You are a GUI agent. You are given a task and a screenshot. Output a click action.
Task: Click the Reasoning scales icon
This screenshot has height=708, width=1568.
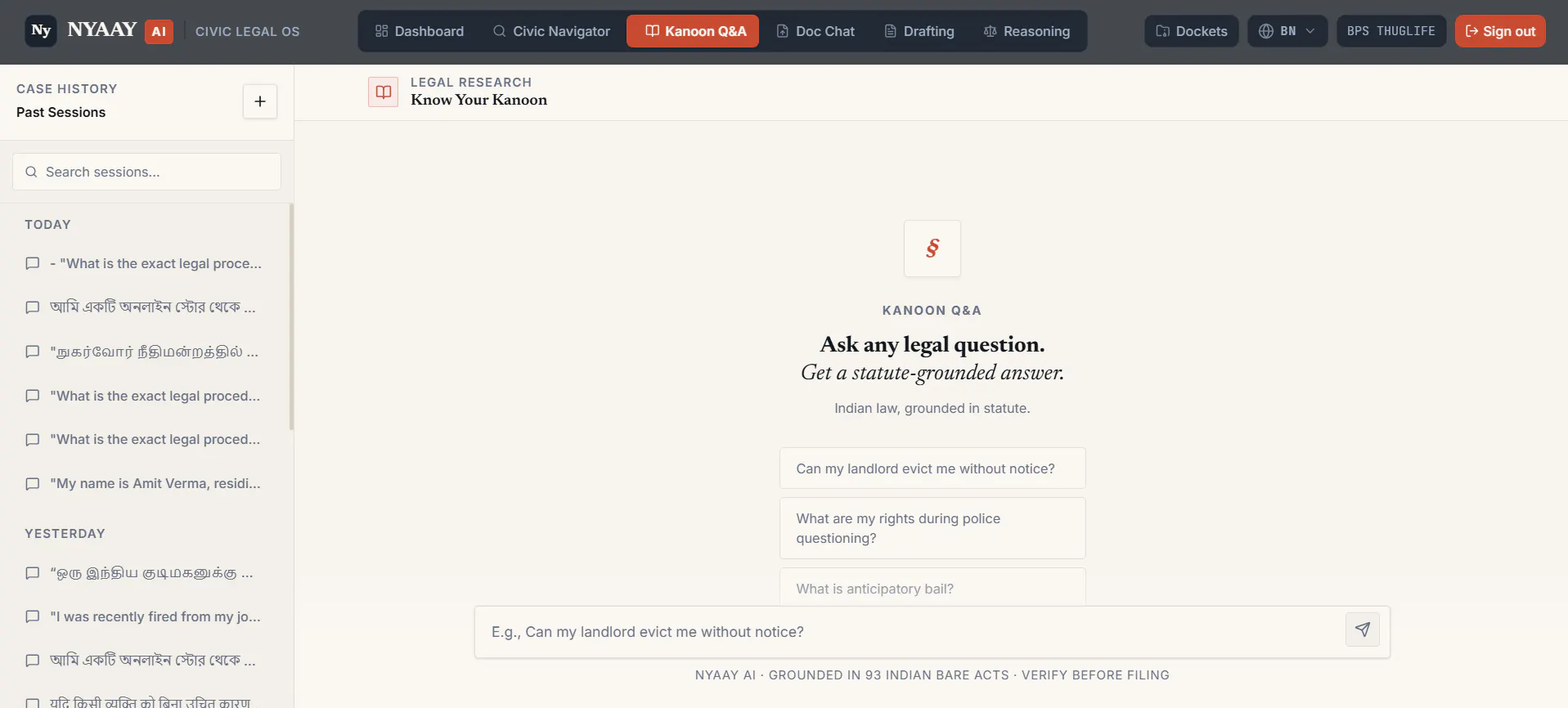(990, 31)
